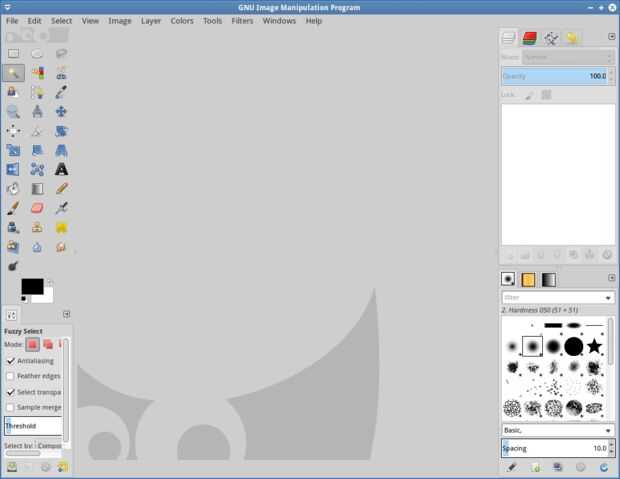The height and width of the screenshot is (479, 620).
Task: Toggle Select transparent areas checkbox
Action: [11, 392]
